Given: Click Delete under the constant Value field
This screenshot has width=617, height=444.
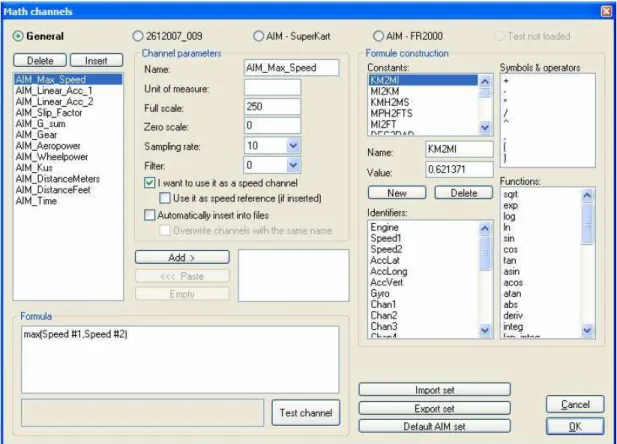Looking at the screenshot, I should (x=464, y=193).
